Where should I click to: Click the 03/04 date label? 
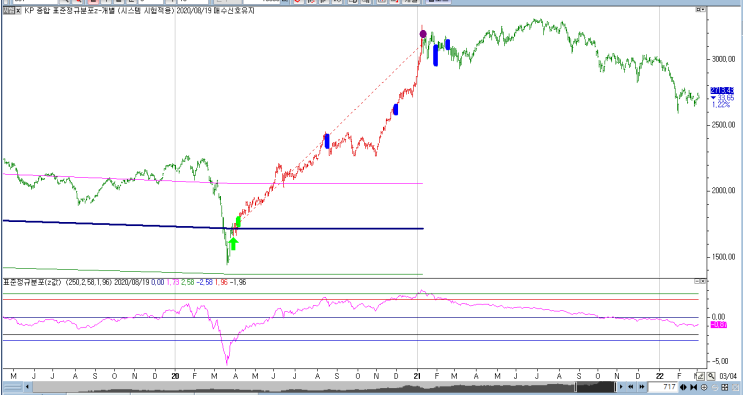click(x=728, y=377)
